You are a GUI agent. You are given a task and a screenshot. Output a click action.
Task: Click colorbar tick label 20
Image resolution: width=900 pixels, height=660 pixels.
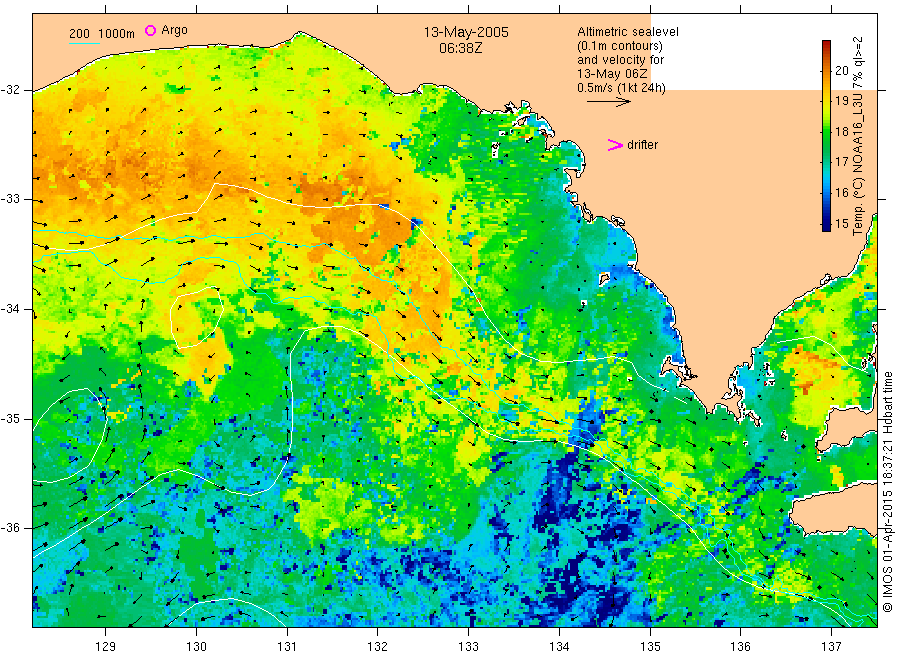click(841, 71)
